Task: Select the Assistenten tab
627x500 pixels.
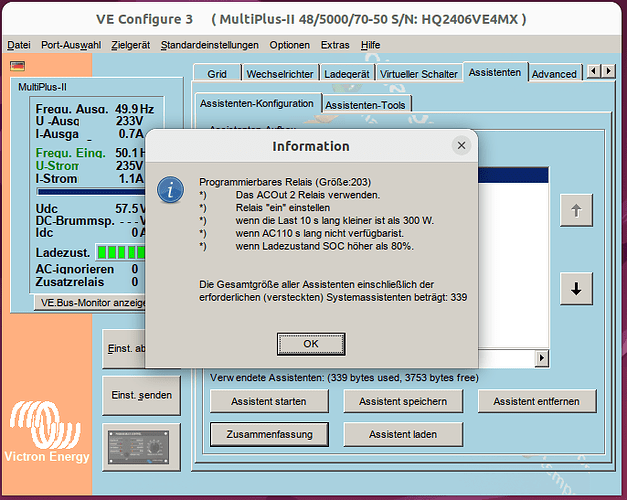Action: coord(495,72)
